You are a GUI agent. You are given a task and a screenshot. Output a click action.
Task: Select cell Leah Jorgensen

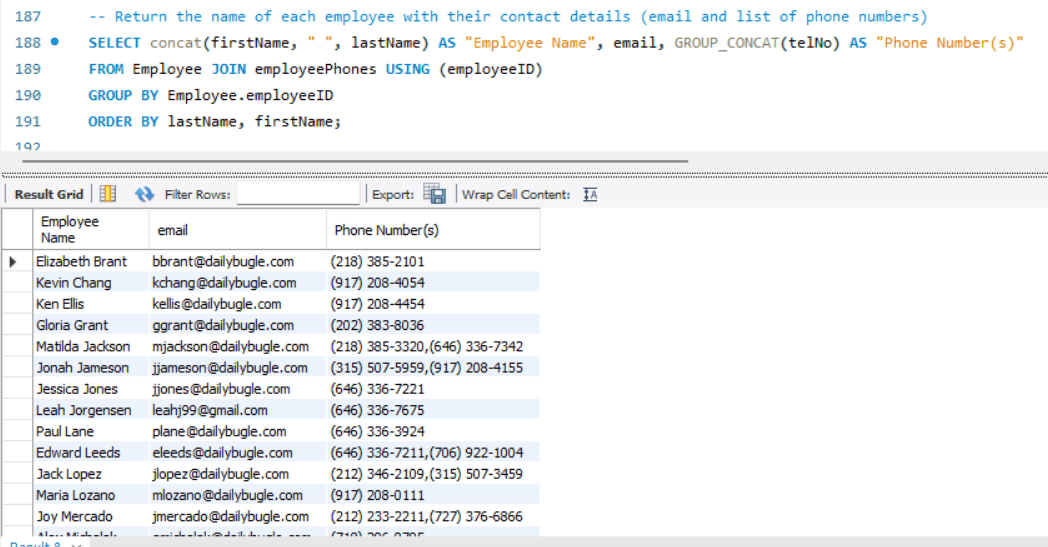click(x=91, y=411)
